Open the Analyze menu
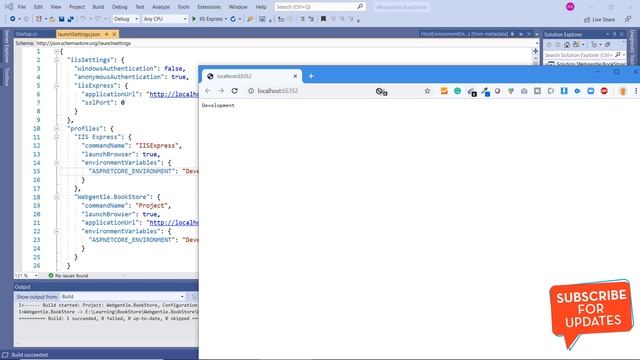 (161, 7)
